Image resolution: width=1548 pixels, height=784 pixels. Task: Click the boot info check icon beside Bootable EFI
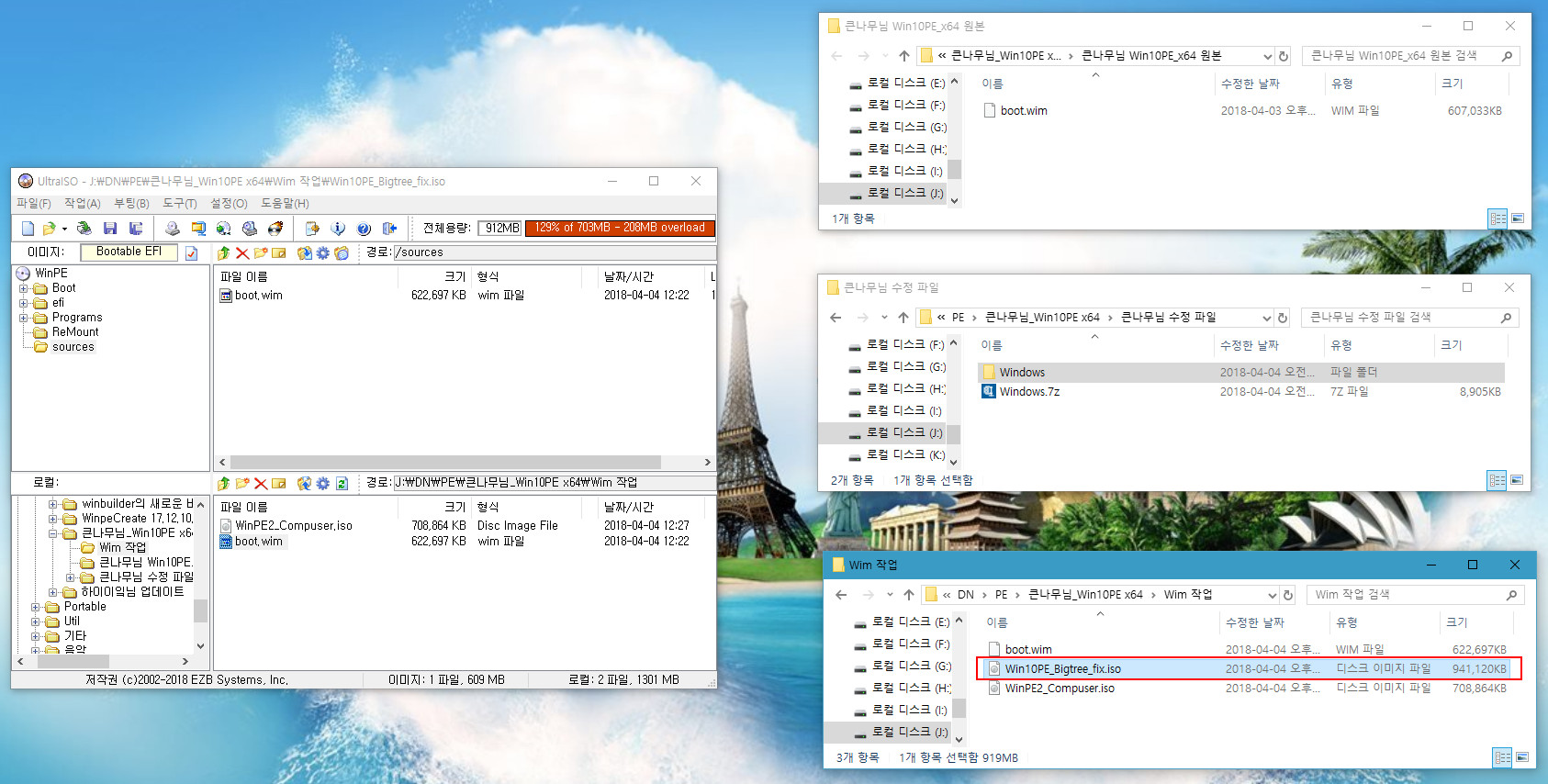coord(192,252)
